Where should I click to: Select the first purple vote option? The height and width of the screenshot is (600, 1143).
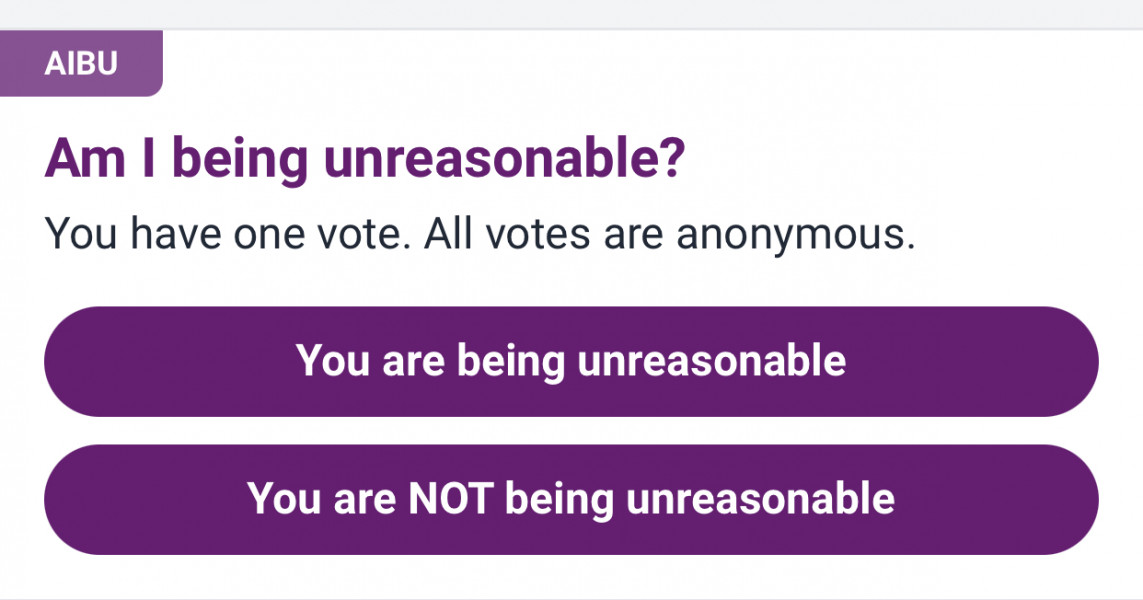[x=571, y=361]
